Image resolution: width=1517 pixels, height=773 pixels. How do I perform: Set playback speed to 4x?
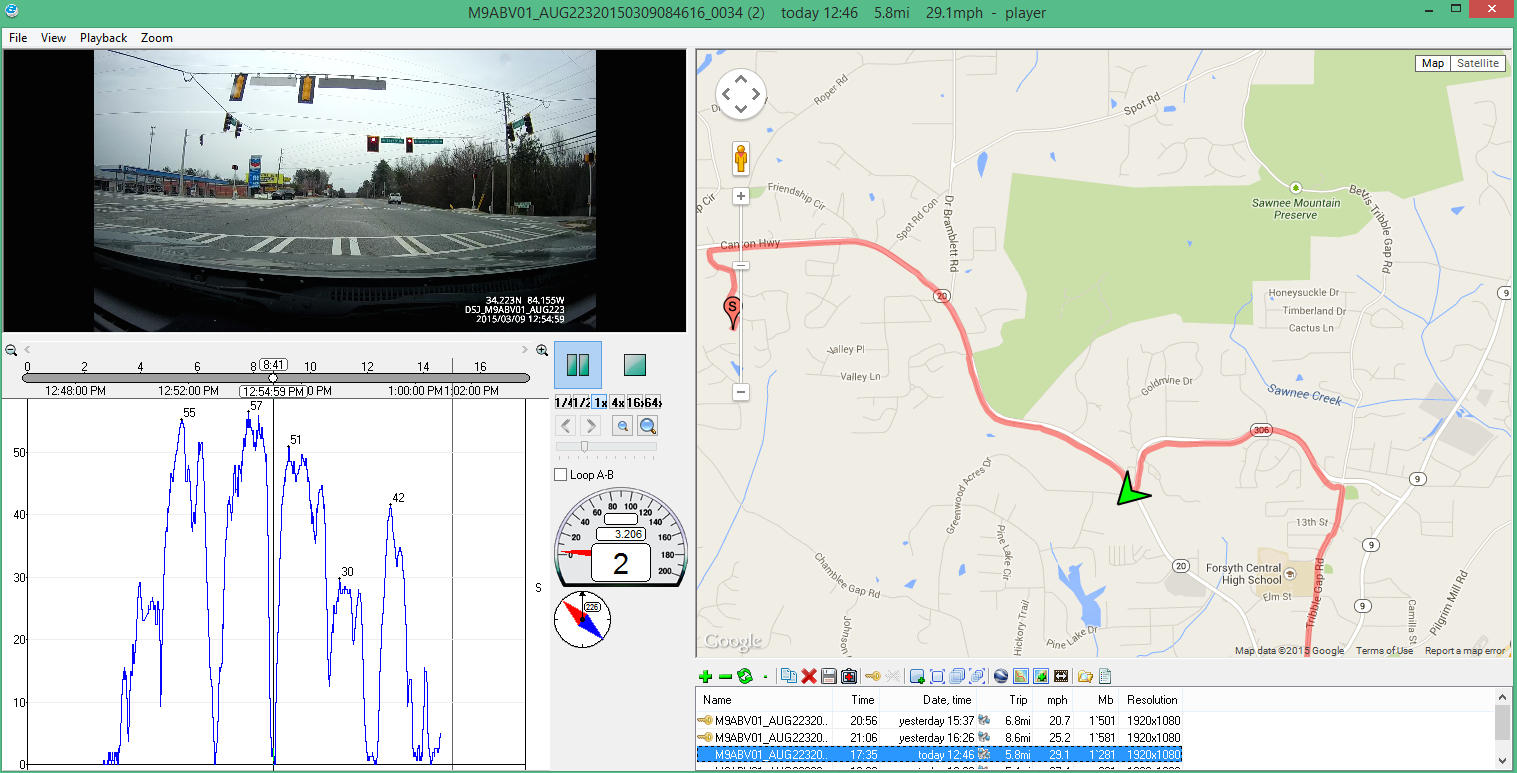click(619, 402)
